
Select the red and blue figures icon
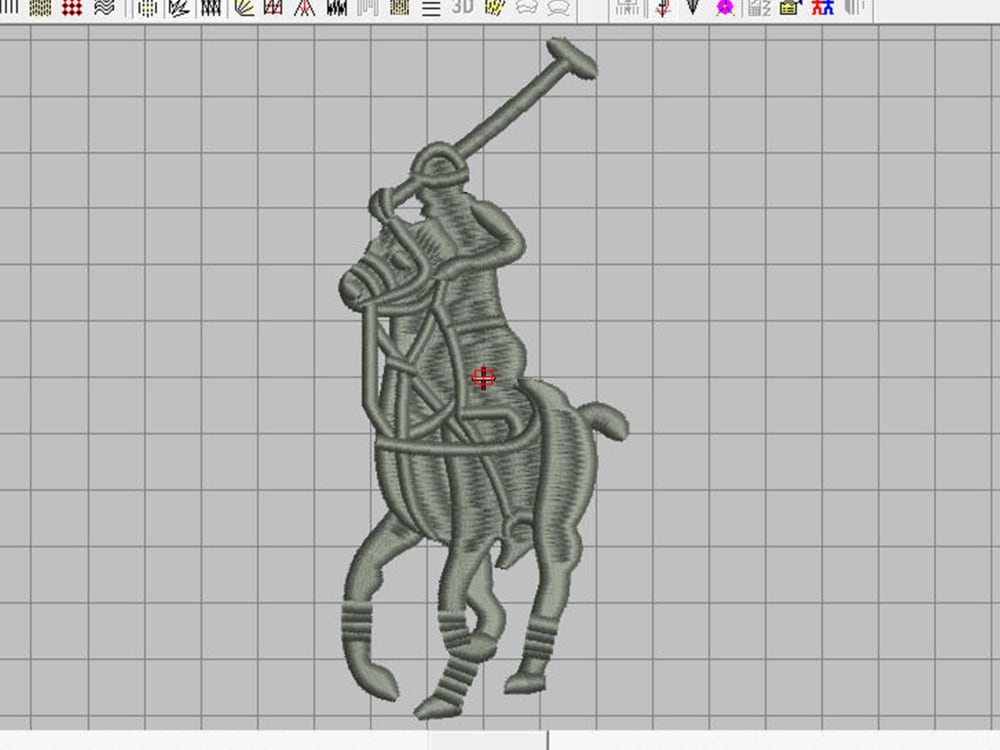(x=822, y=9)
